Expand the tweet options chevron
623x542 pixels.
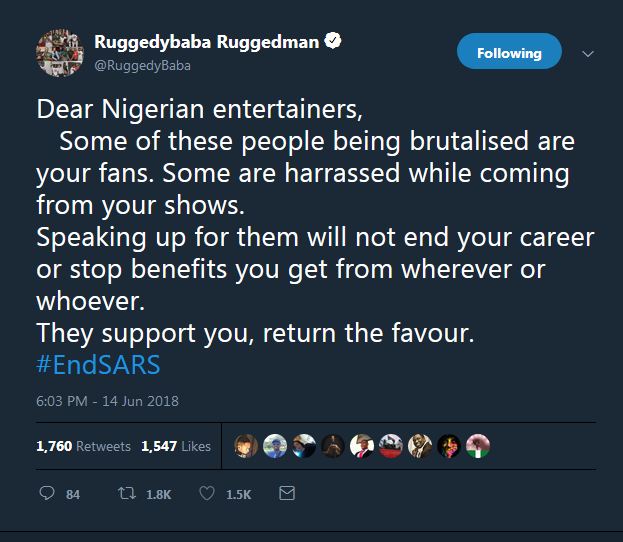pos(587,53)
